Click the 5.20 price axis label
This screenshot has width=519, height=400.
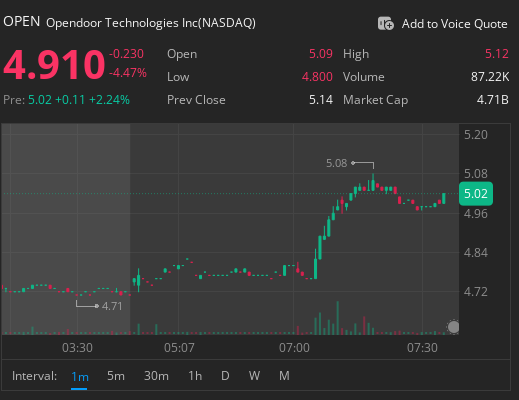coord(476,135)
